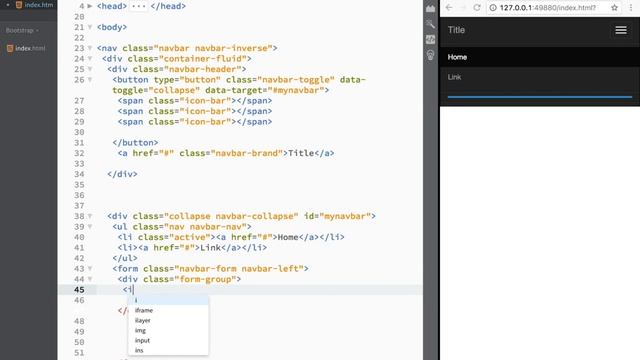Collapse the form-group div on line 44
Viewport: 640px width, 360px height.
coord(90,279)
